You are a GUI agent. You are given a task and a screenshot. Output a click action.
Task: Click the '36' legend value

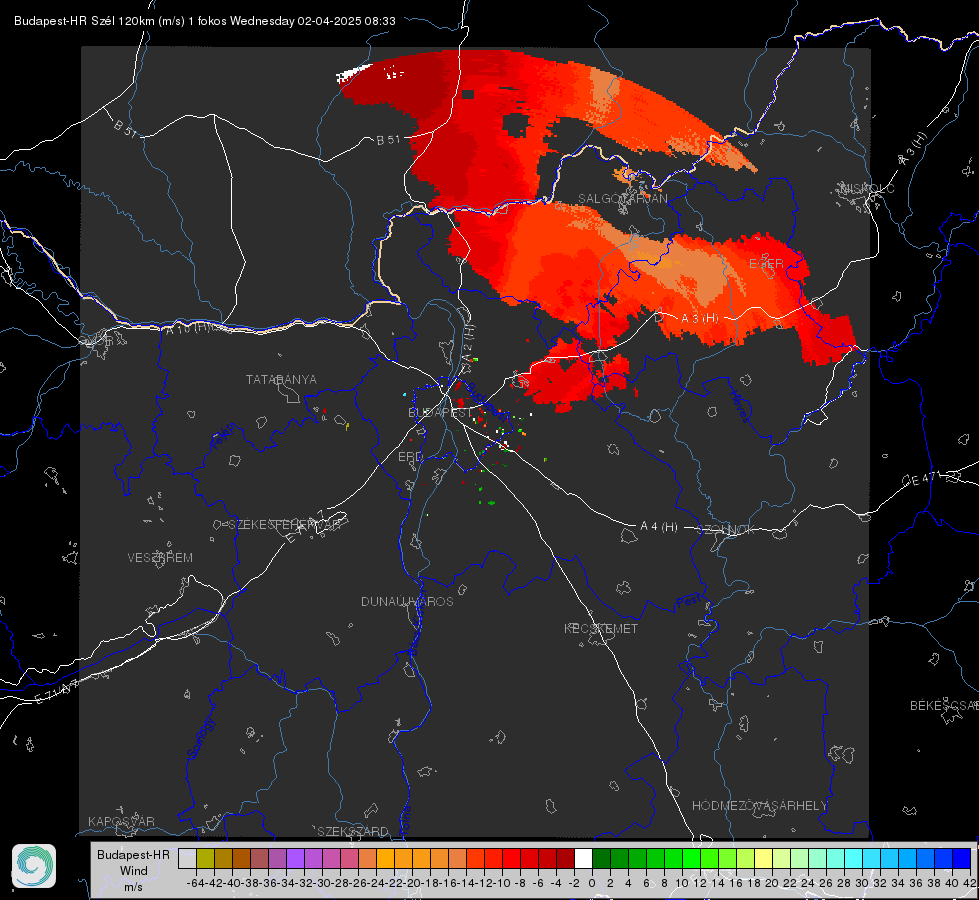point(916,883)
